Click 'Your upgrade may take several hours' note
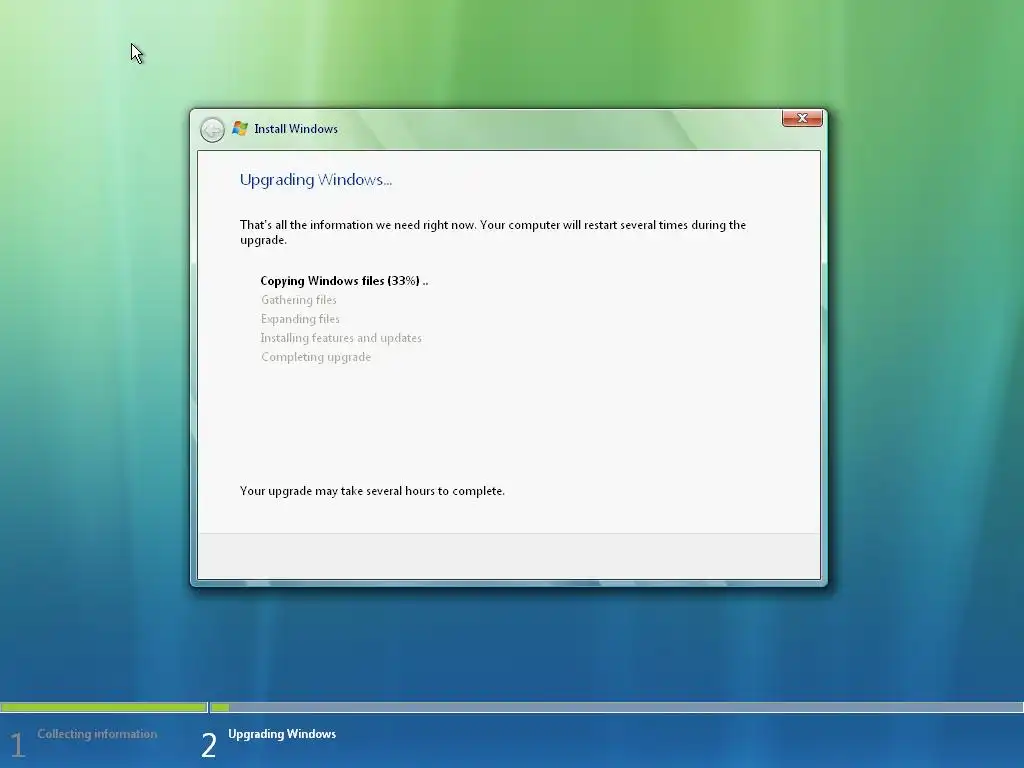This screenshot has width=1024, height=768. 372,491
